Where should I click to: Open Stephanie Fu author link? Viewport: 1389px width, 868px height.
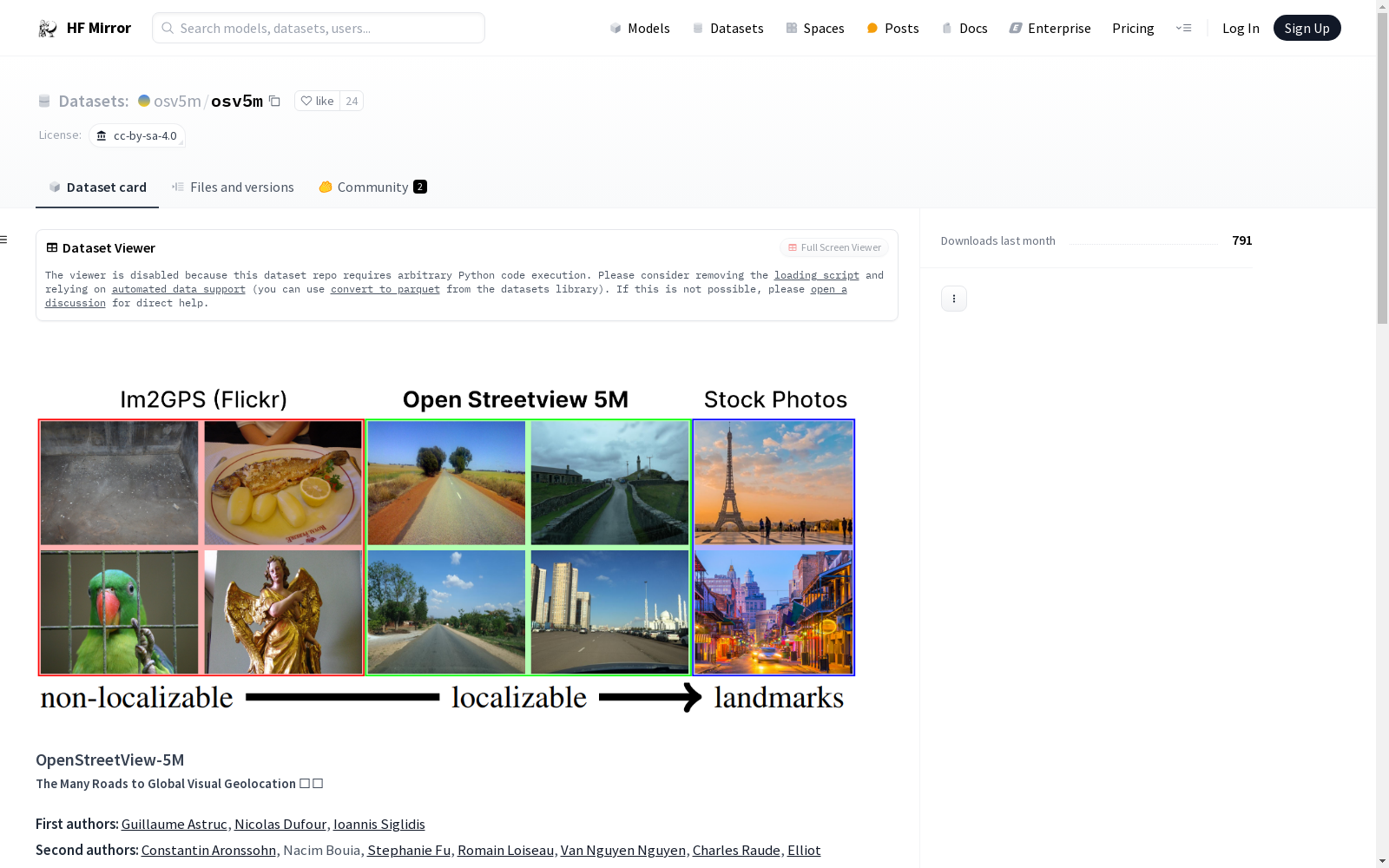coord(409,850)
